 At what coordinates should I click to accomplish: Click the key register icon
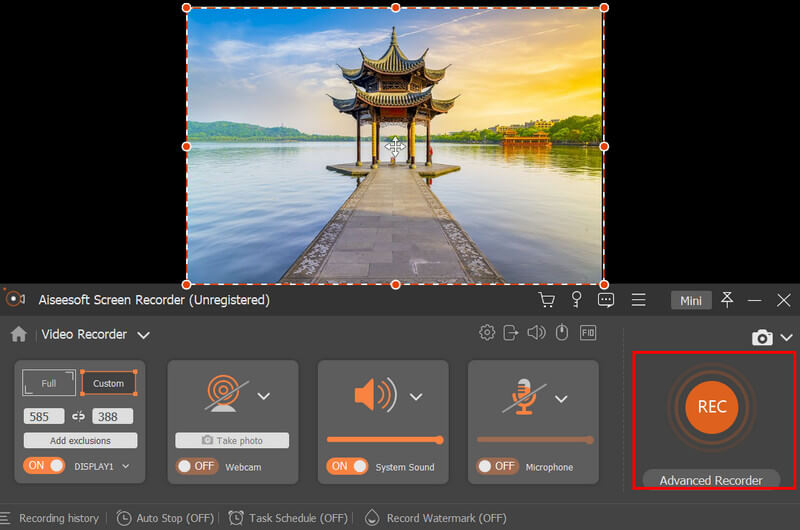point(576,300)
